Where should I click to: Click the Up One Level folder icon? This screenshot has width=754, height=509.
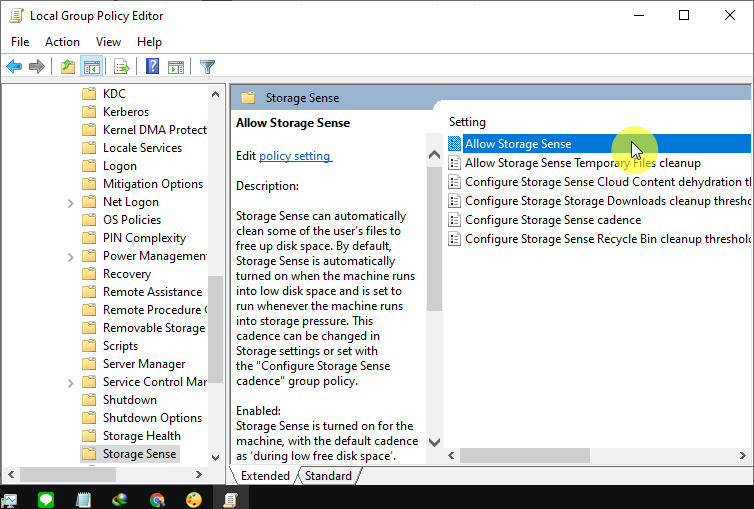point(67,67)
